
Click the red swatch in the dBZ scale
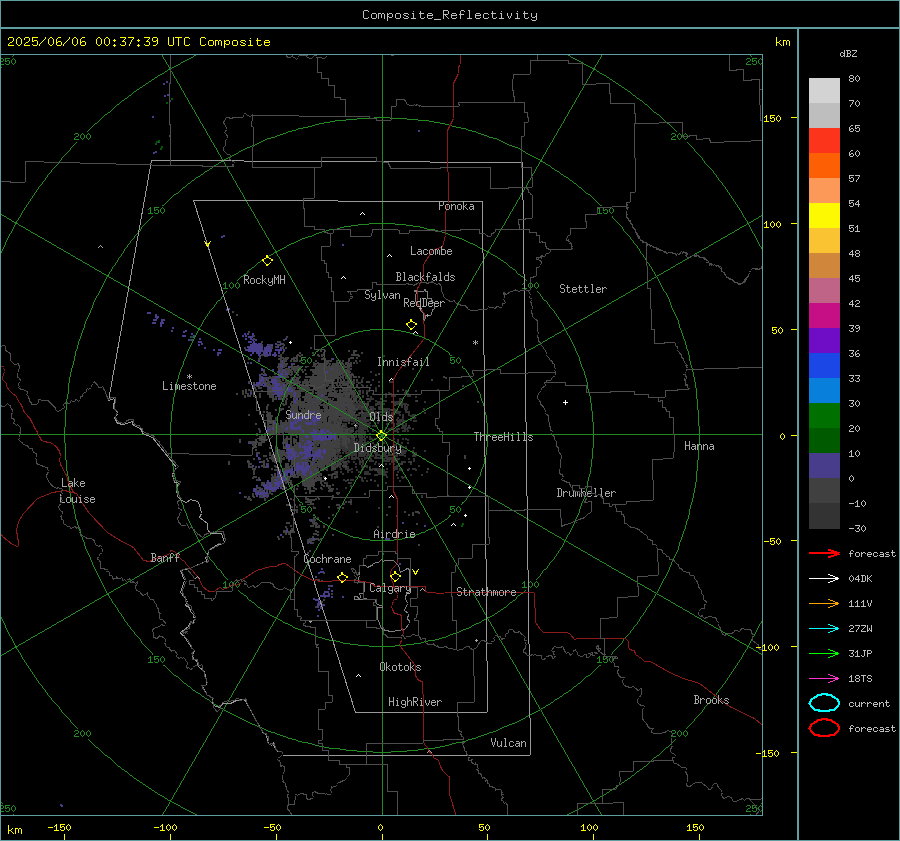pyautogui.click(x=824, y=141)
